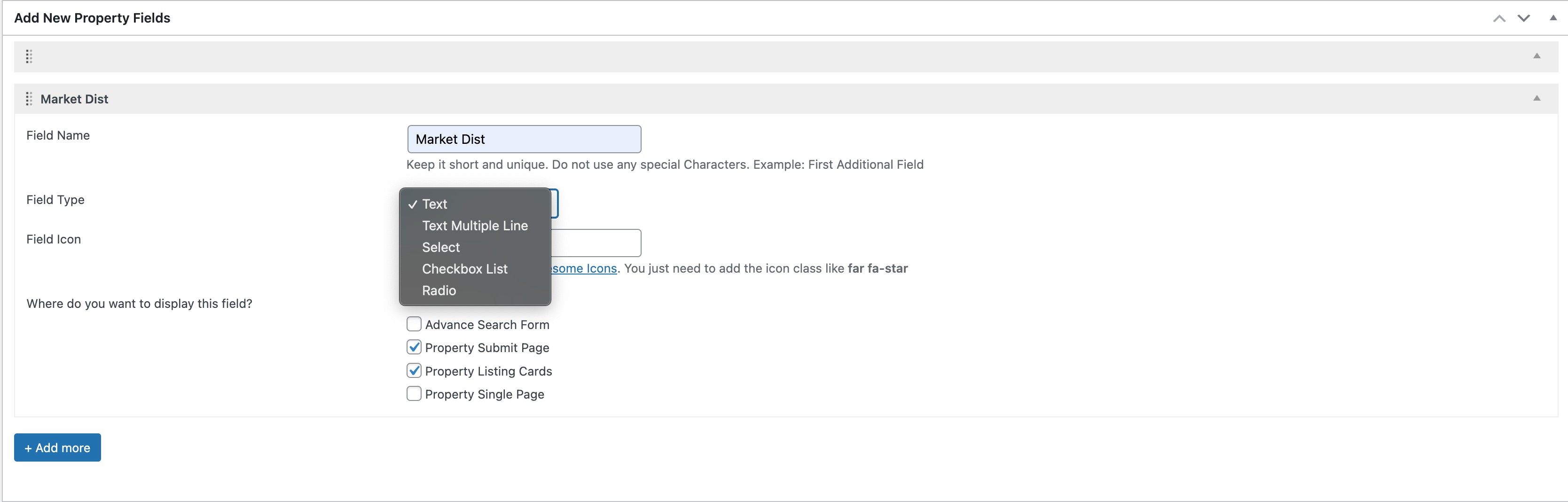Click drag handle beside Market Dist title

(x=29, y=99)
